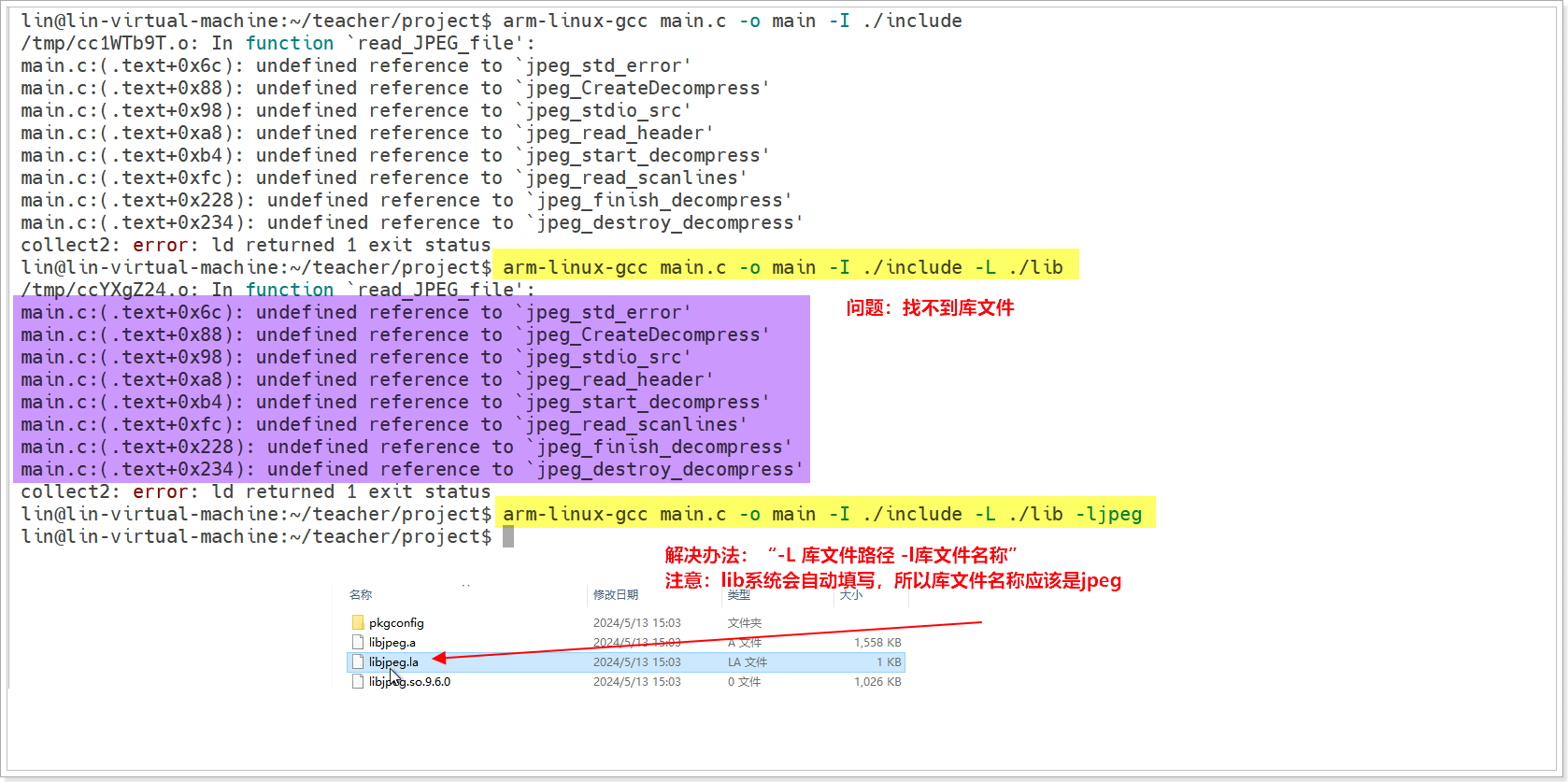The width and height of the screenshot is (1568, 782).
Task: Click the terminal cursor at the last prompt
Action: (508, 536)
